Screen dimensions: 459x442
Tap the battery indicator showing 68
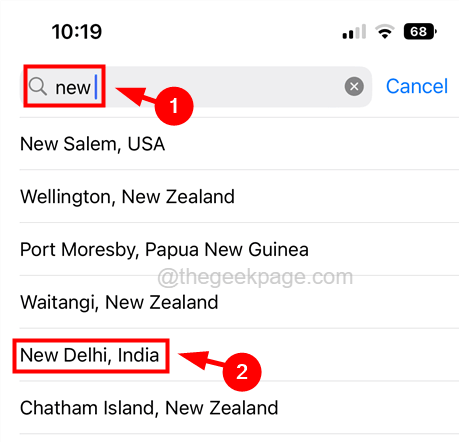pos(420,32)
